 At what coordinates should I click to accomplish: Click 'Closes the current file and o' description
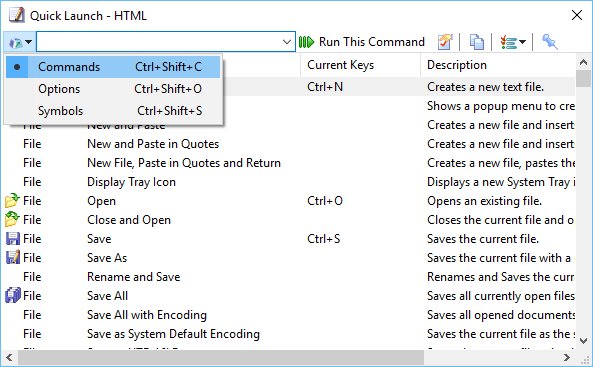[501, 220]
